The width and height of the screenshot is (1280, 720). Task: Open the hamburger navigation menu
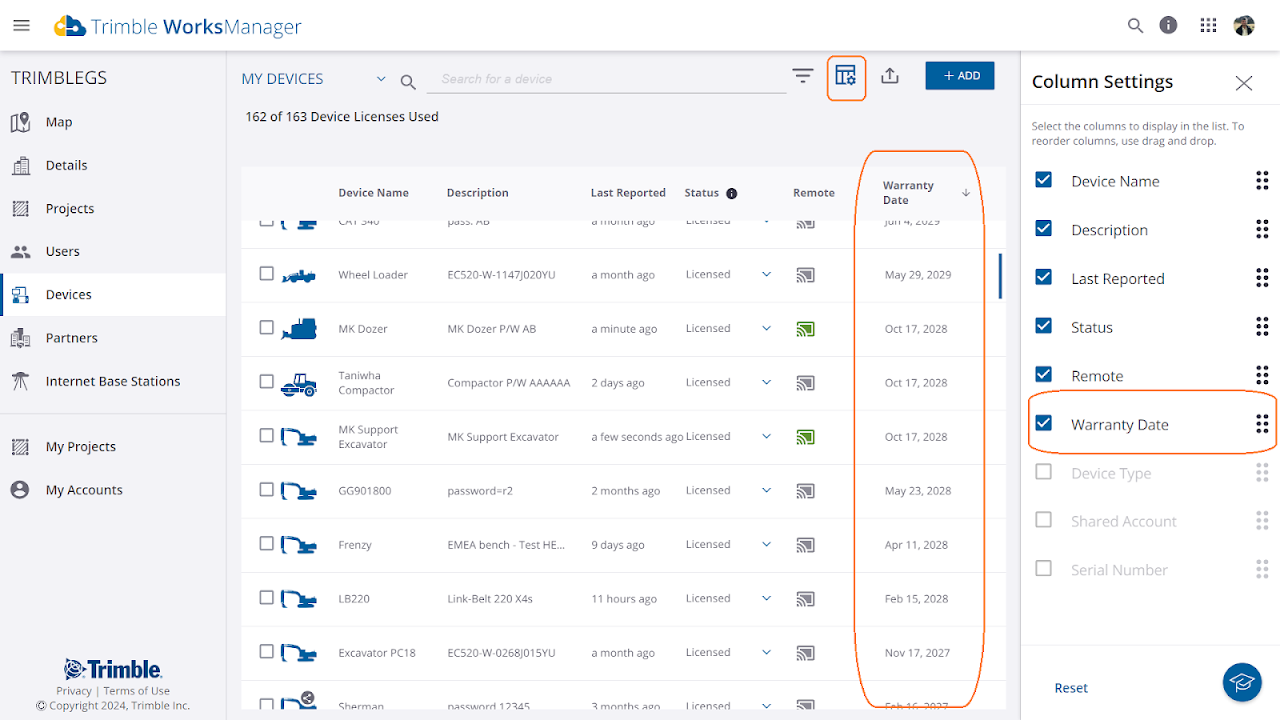(21, 26)
